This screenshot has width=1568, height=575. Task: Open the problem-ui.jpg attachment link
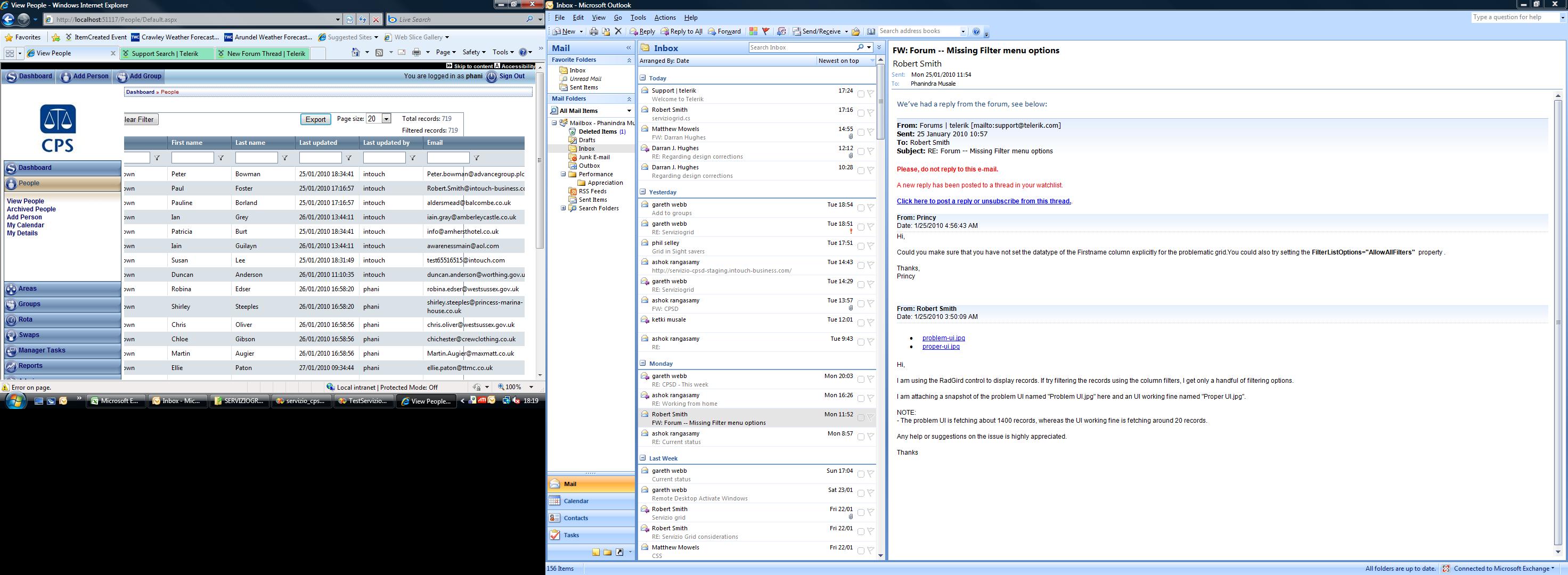coord(943,338)
